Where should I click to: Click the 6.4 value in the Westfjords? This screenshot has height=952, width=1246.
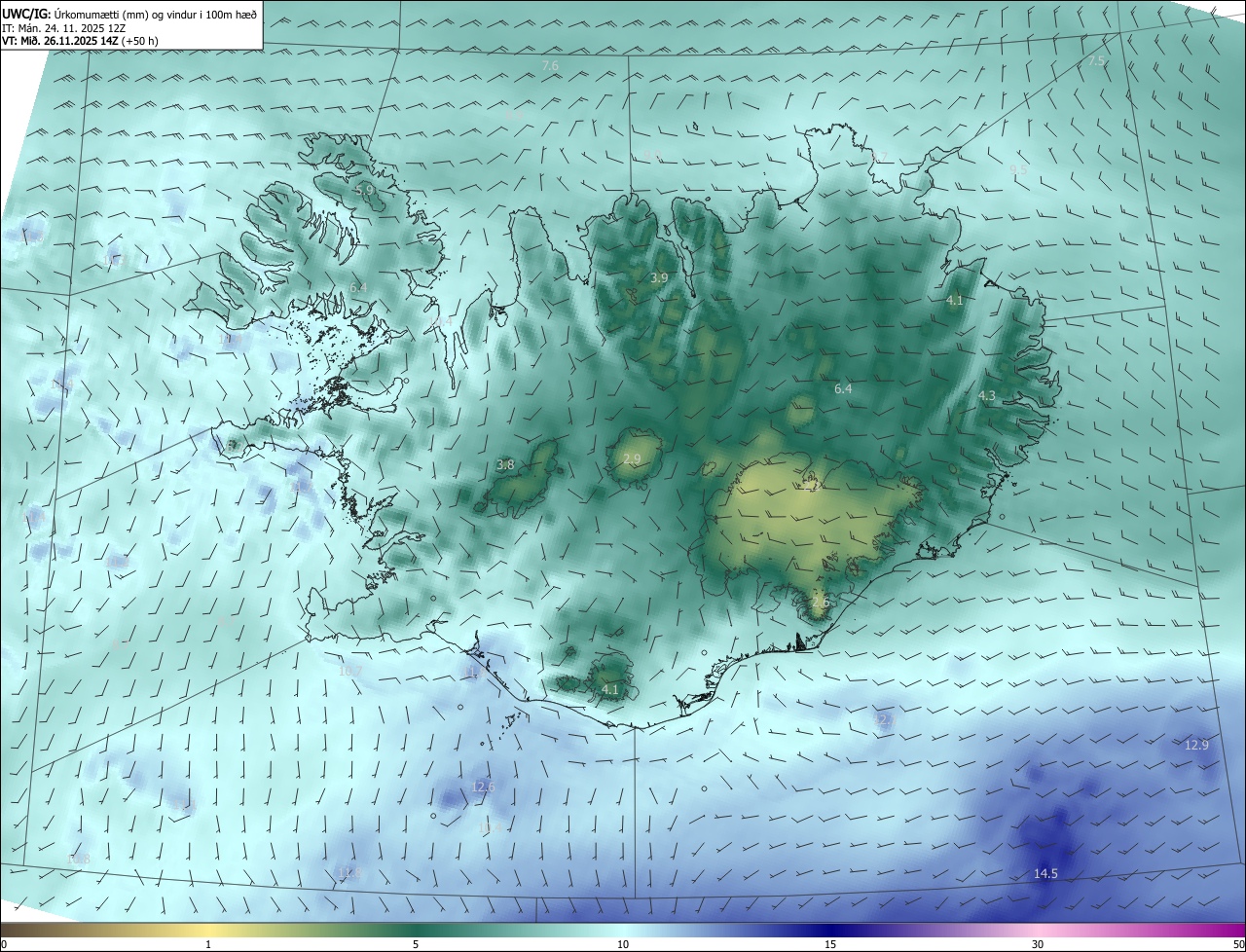pyautogui.click(x=358, y=287)
